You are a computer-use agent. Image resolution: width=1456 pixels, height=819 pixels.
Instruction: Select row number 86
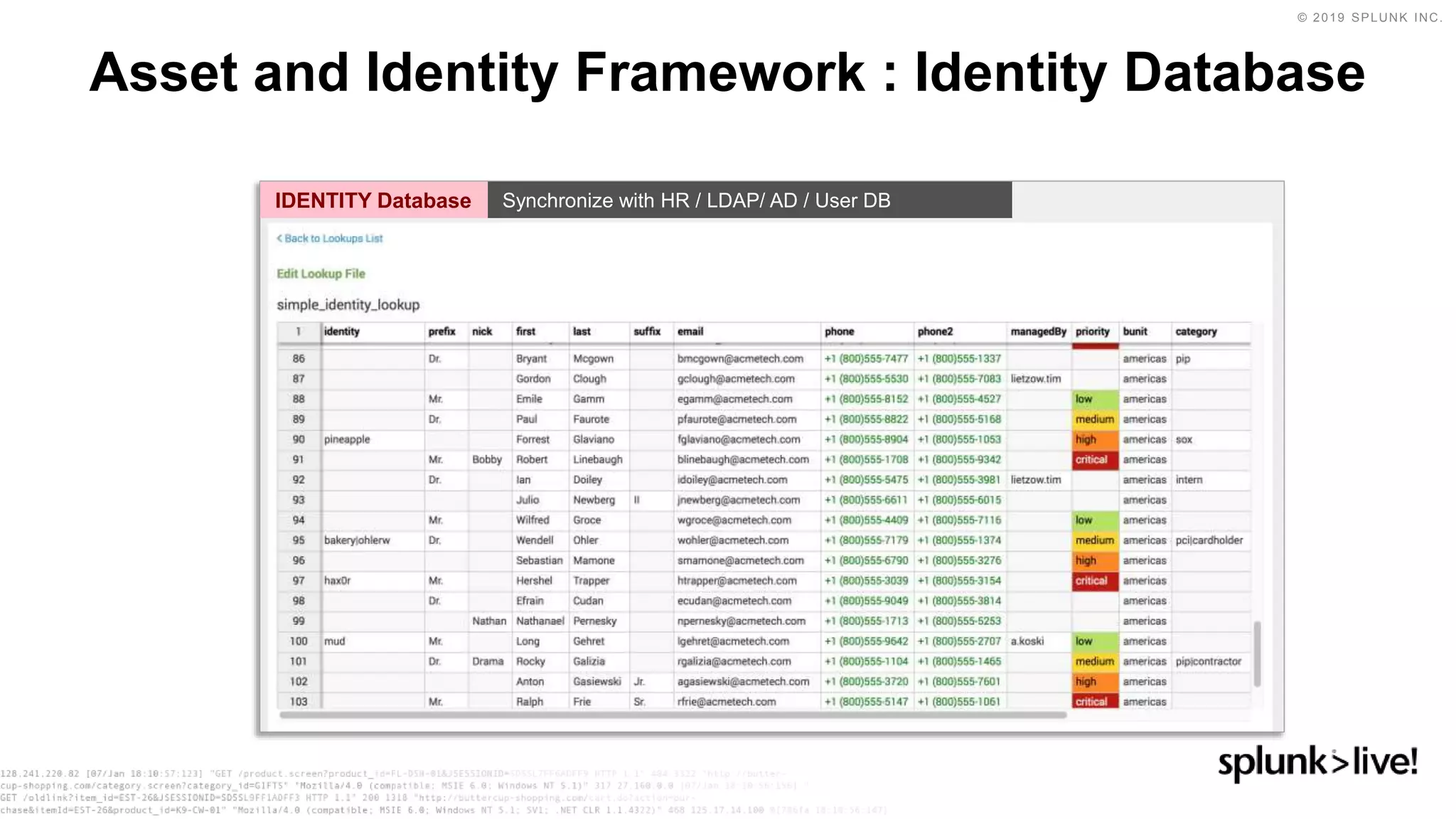point(299,359)
